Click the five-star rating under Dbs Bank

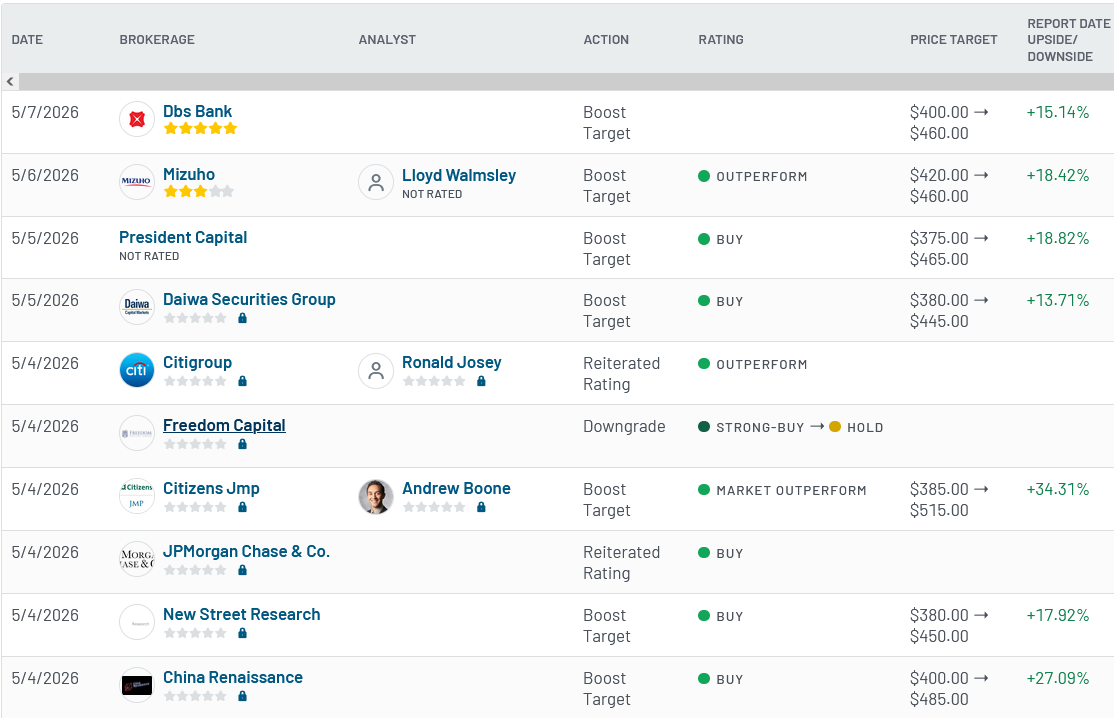click(200, 129)
